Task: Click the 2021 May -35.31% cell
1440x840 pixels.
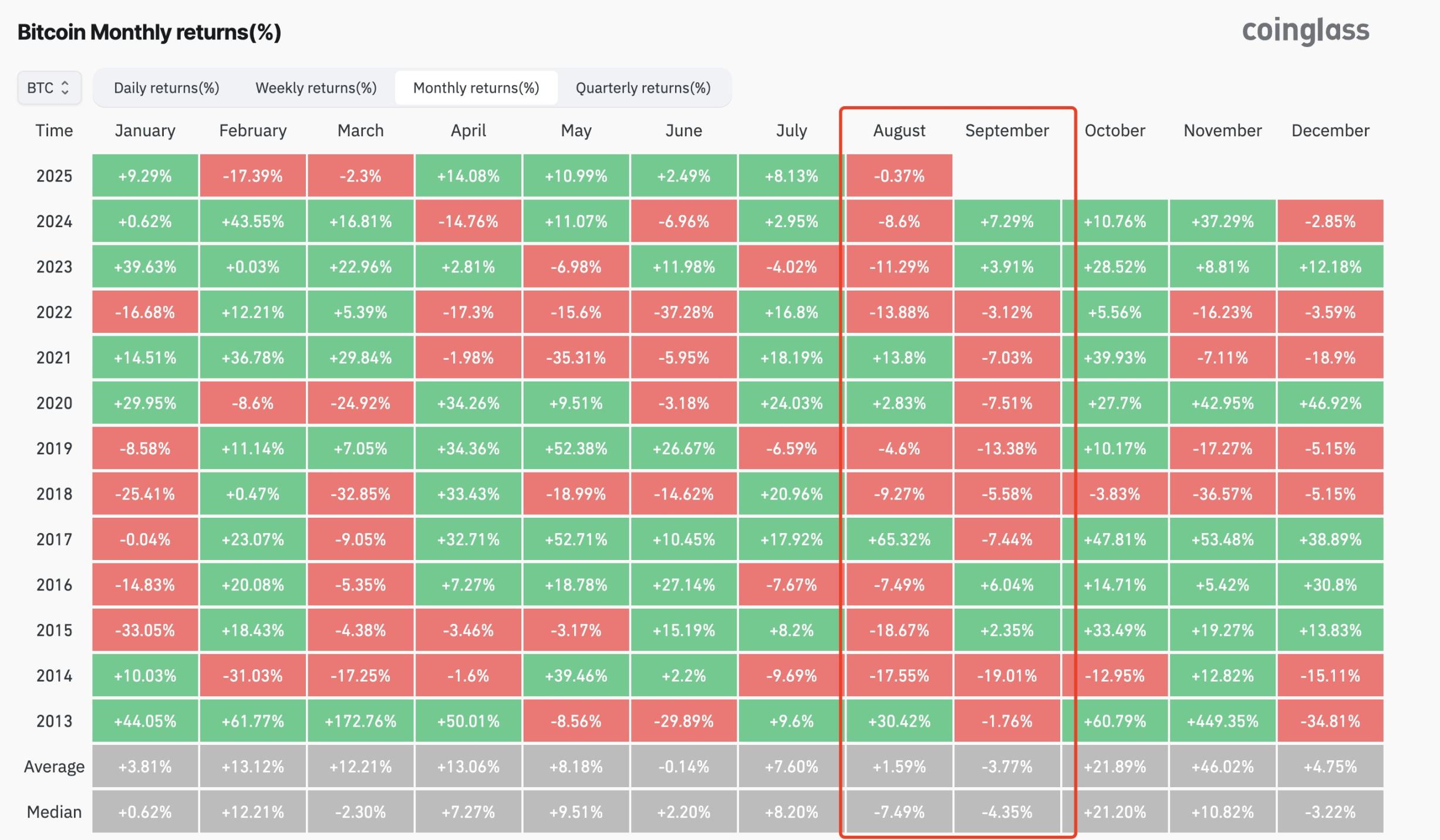Action: tap(576, 357)
